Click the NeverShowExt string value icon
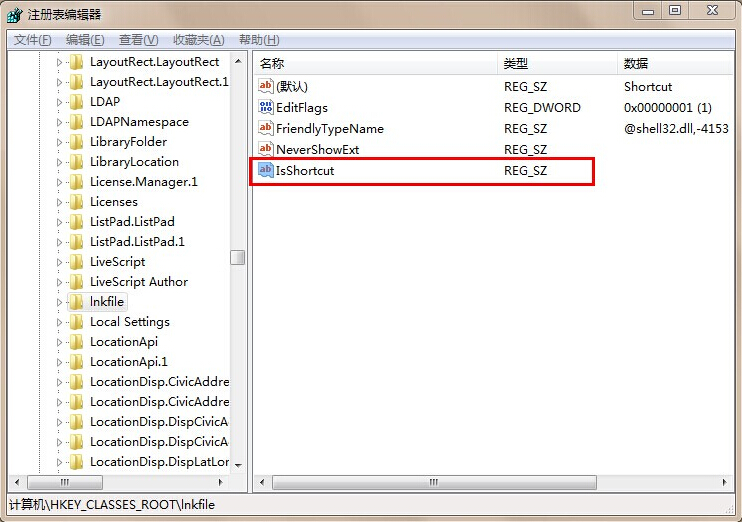The width and height of the screenshot is (742, 522). [x=266, y=149]
